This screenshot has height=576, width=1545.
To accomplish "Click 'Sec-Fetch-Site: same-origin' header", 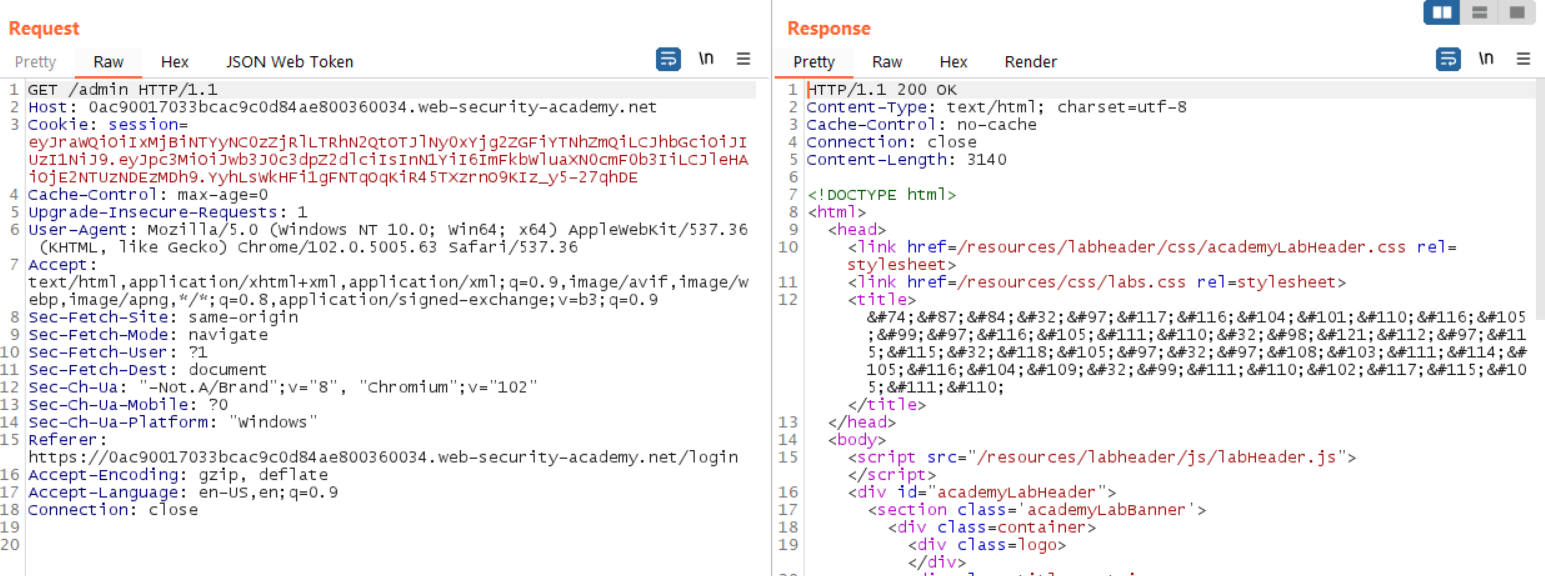I will pos(162,317).
